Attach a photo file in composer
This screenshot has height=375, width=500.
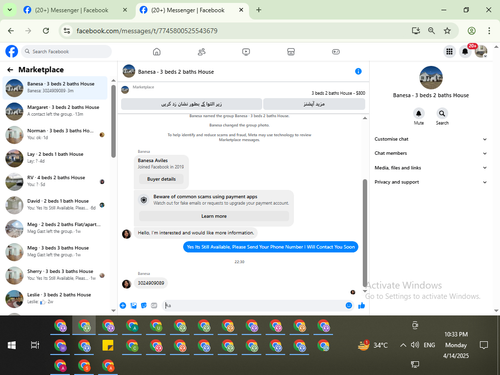point(133,305)
